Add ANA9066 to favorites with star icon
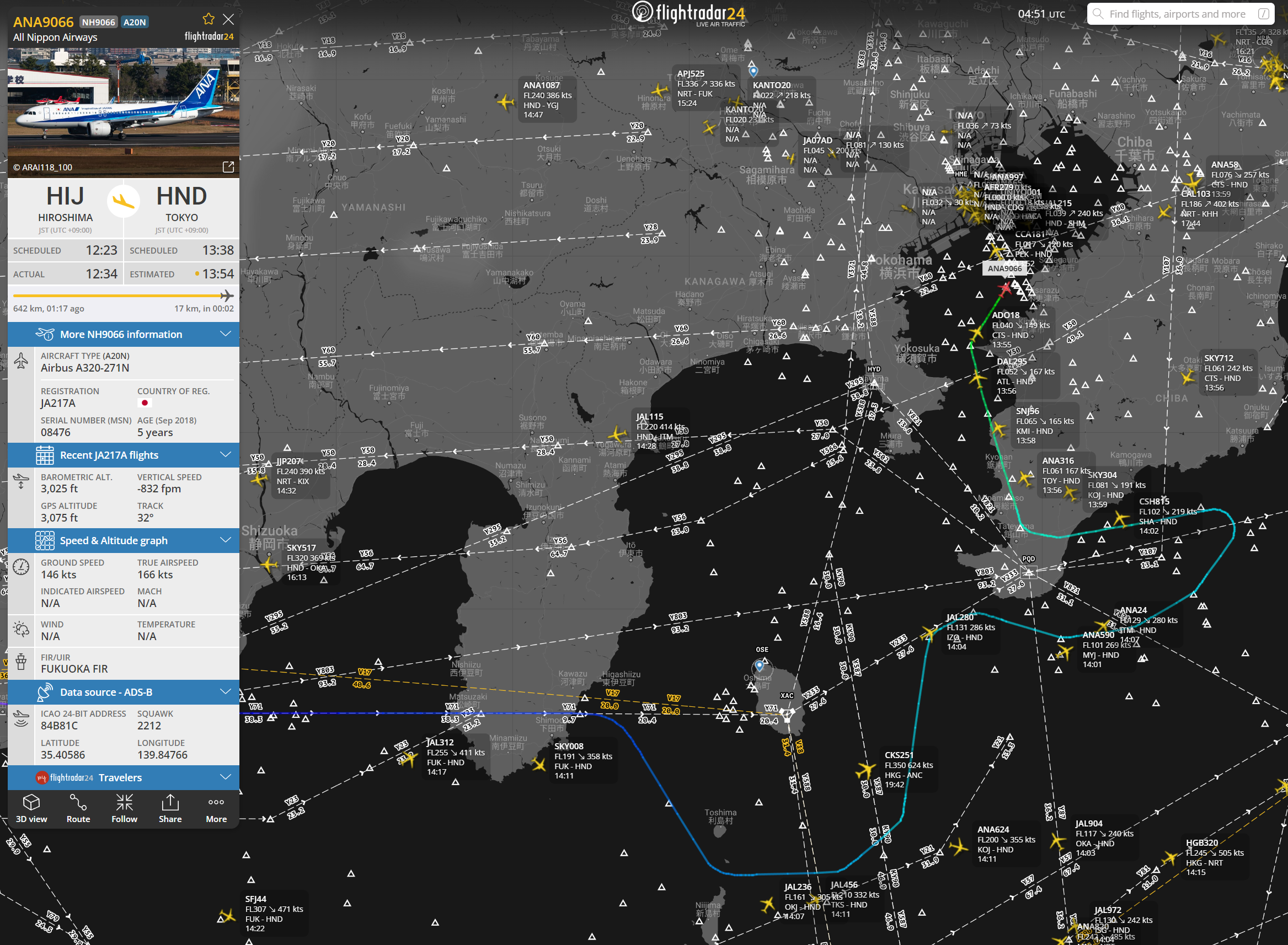 [209, 19]
